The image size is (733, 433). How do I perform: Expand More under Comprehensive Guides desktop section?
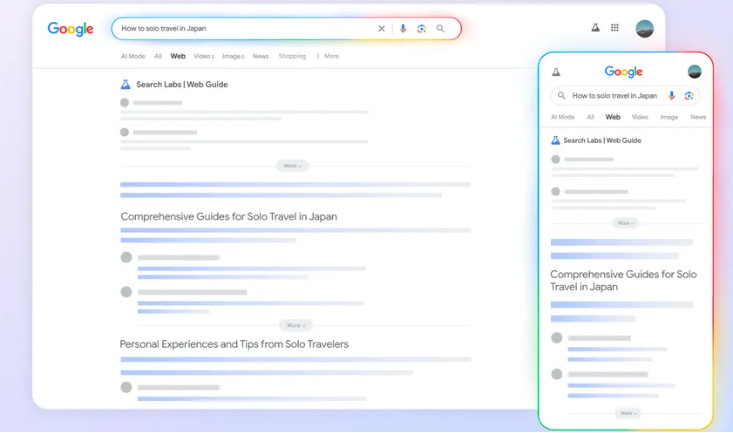click(296, 325)
